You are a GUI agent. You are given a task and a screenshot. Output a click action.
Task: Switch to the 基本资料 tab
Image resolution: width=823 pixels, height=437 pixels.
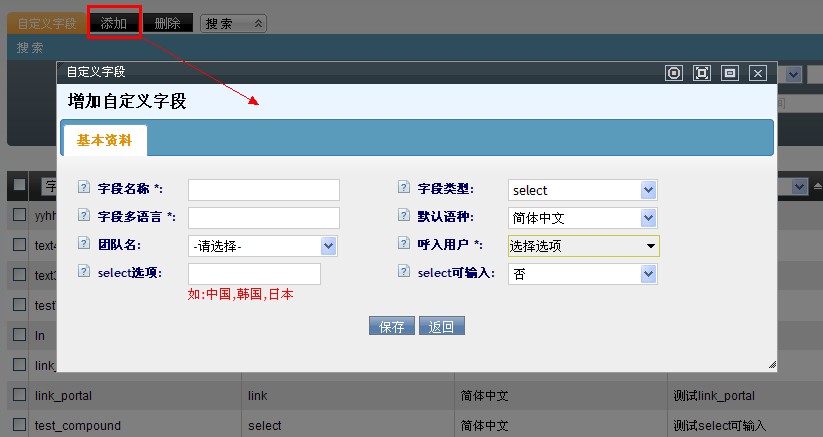pos(104,141)
